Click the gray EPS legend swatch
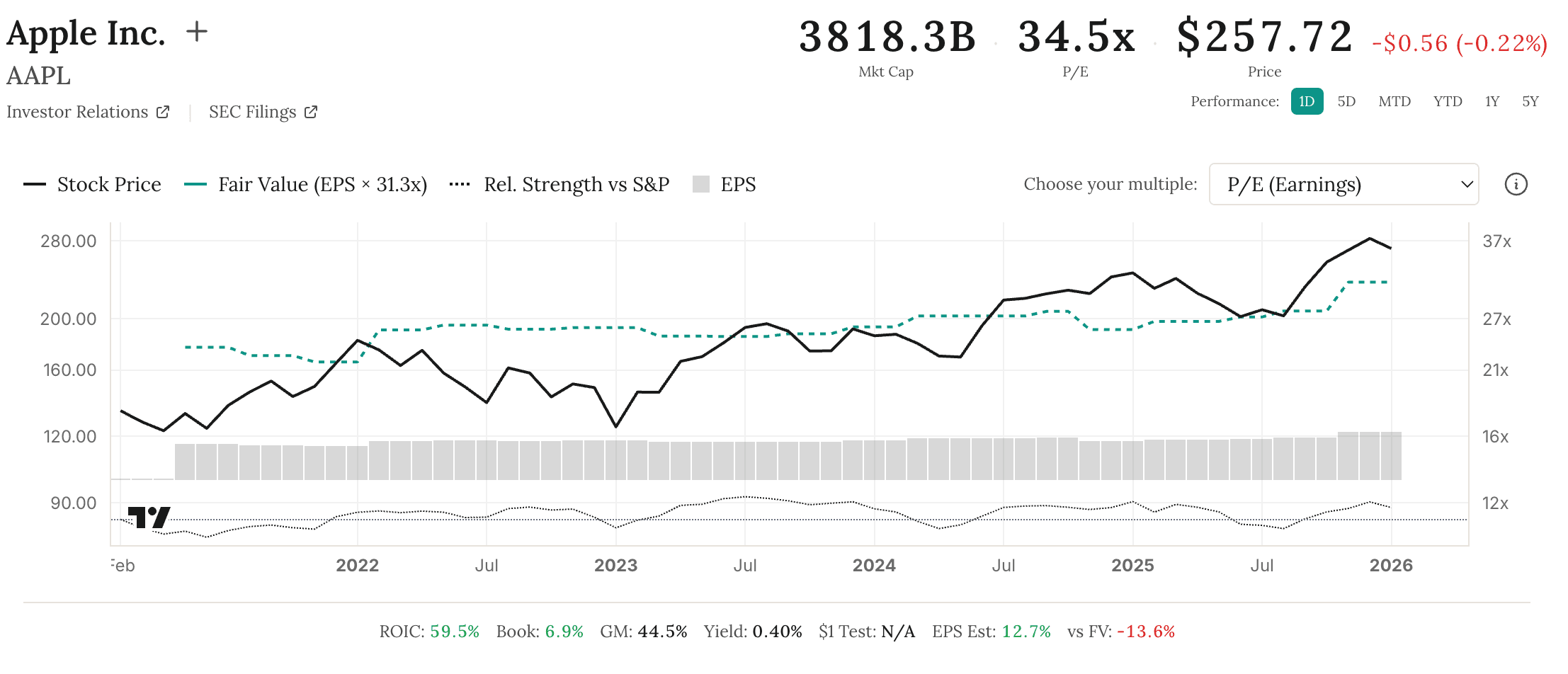Screen dimensions: 1568x674 pyautogui.click(x=700, y=184)
